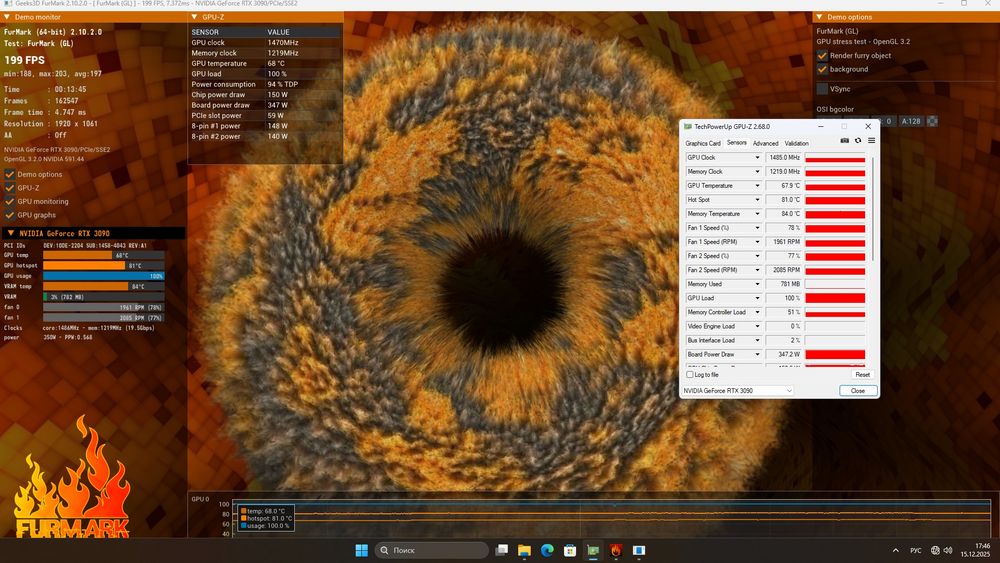Collapse the NVIDIA GeForce RTX 3090 monitoring section
The image size is (1000, 563).
coord(11,233)
